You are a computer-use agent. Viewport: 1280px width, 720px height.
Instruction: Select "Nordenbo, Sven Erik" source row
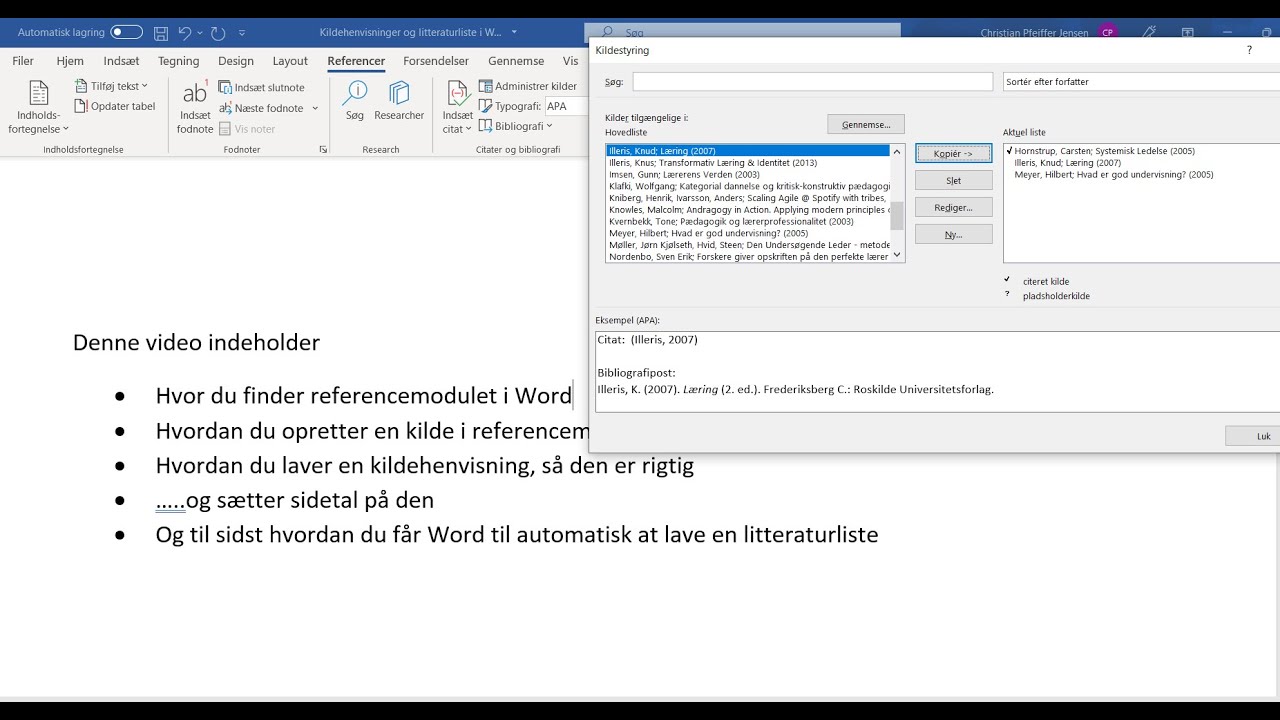click(748, 257)
